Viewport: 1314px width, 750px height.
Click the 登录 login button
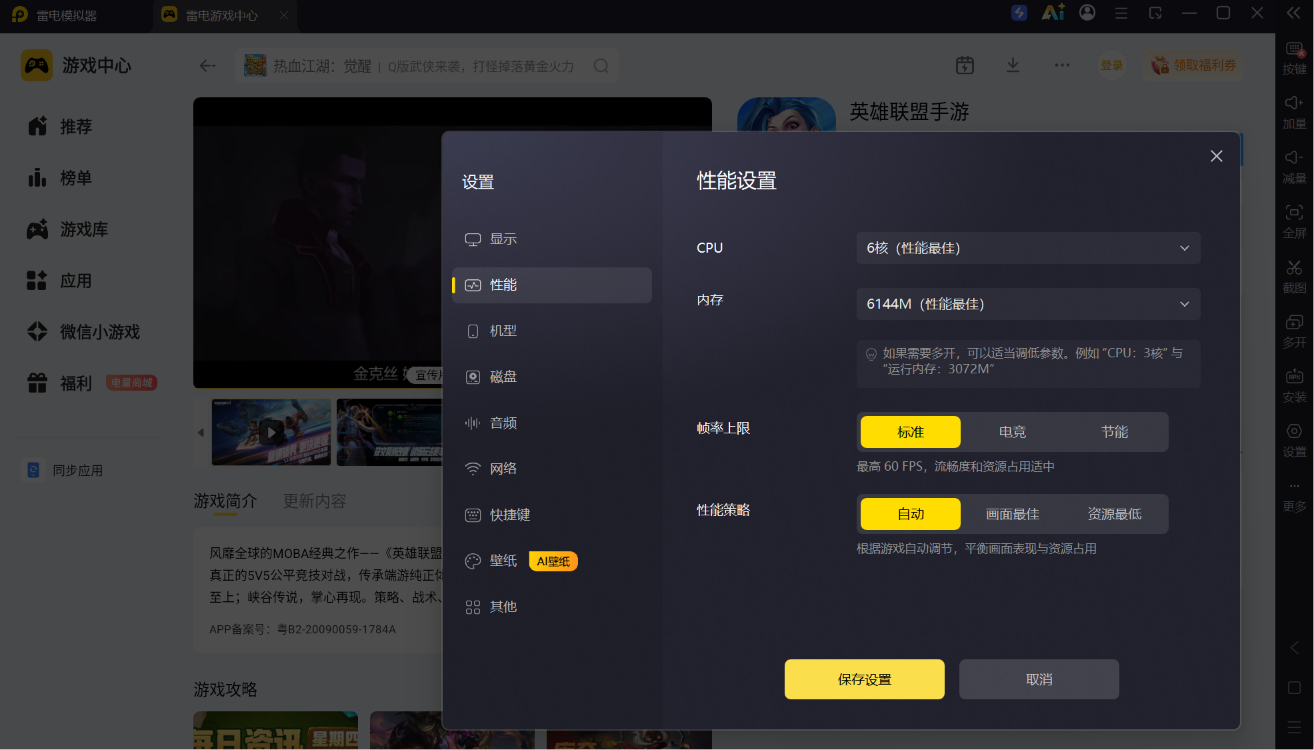pos(1112,65)
